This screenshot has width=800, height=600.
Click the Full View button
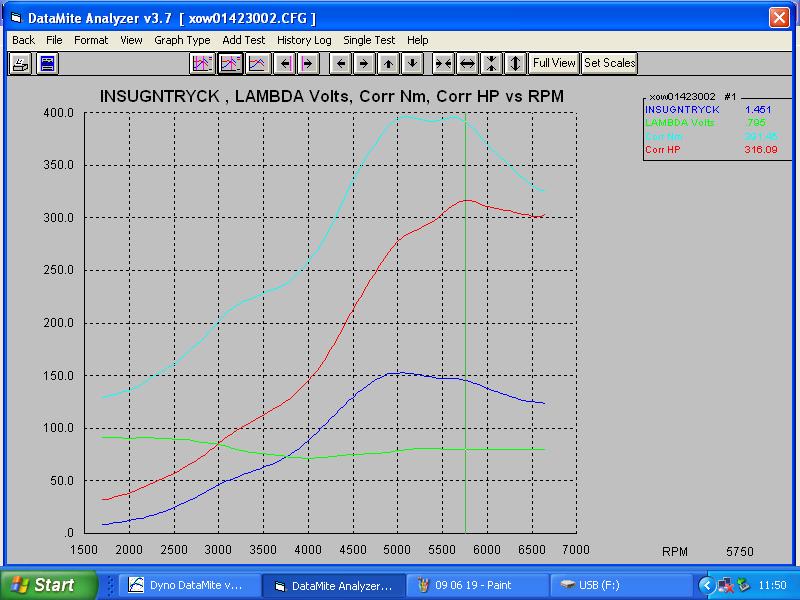coord(554,63)
